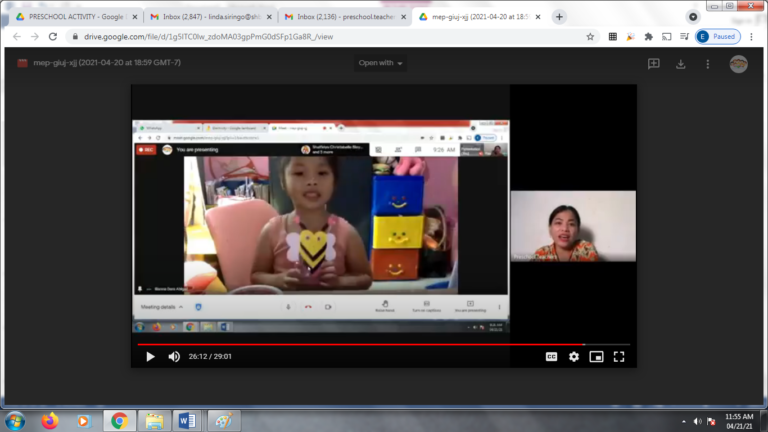Screen dimensions: 768x432
Task: Click the Paused profile button
Action: pos(716,36)
